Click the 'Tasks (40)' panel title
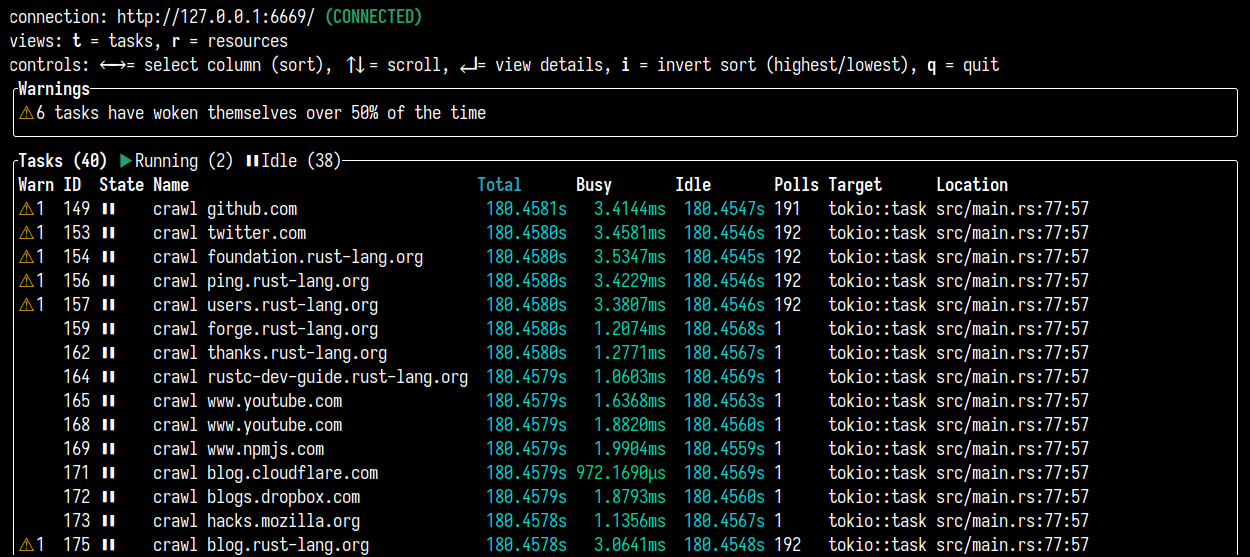 63,161
